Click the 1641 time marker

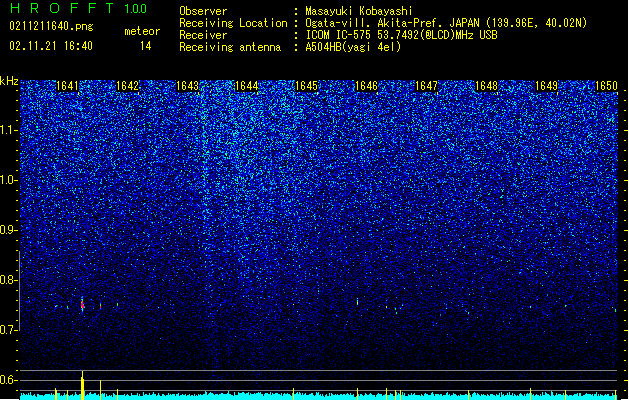click(67, 86)
